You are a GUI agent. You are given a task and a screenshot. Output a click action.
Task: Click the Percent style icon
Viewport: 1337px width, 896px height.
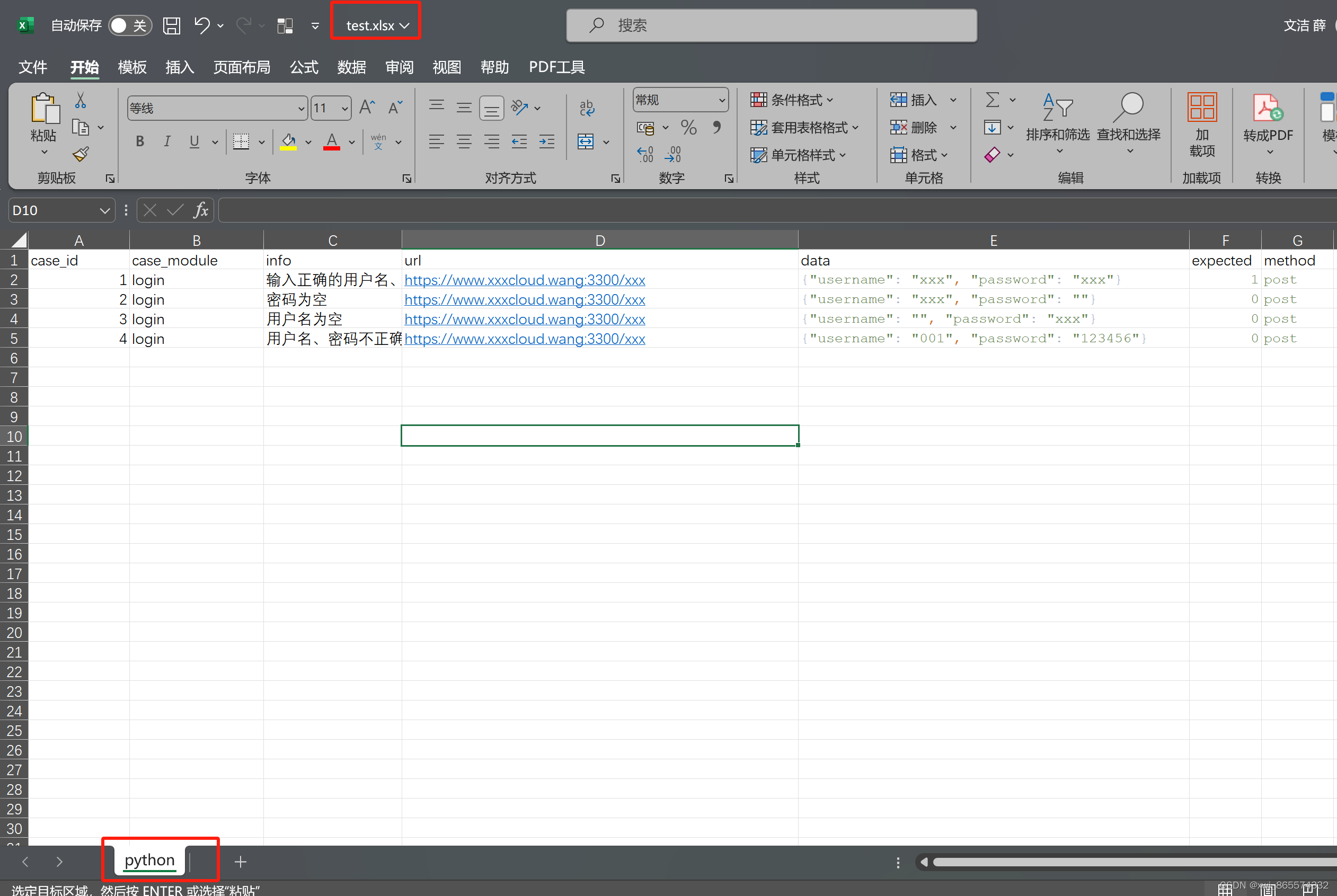coord(689,127)
